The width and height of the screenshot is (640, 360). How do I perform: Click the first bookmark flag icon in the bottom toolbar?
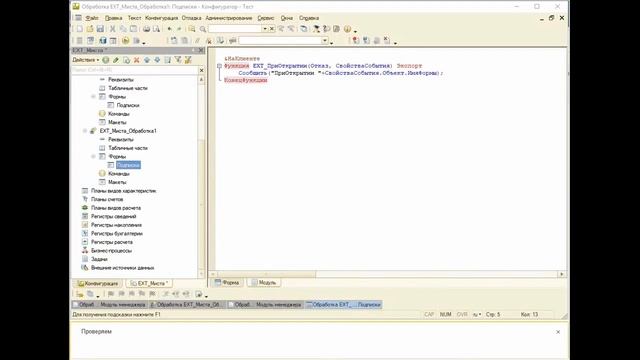pos(111,294)
